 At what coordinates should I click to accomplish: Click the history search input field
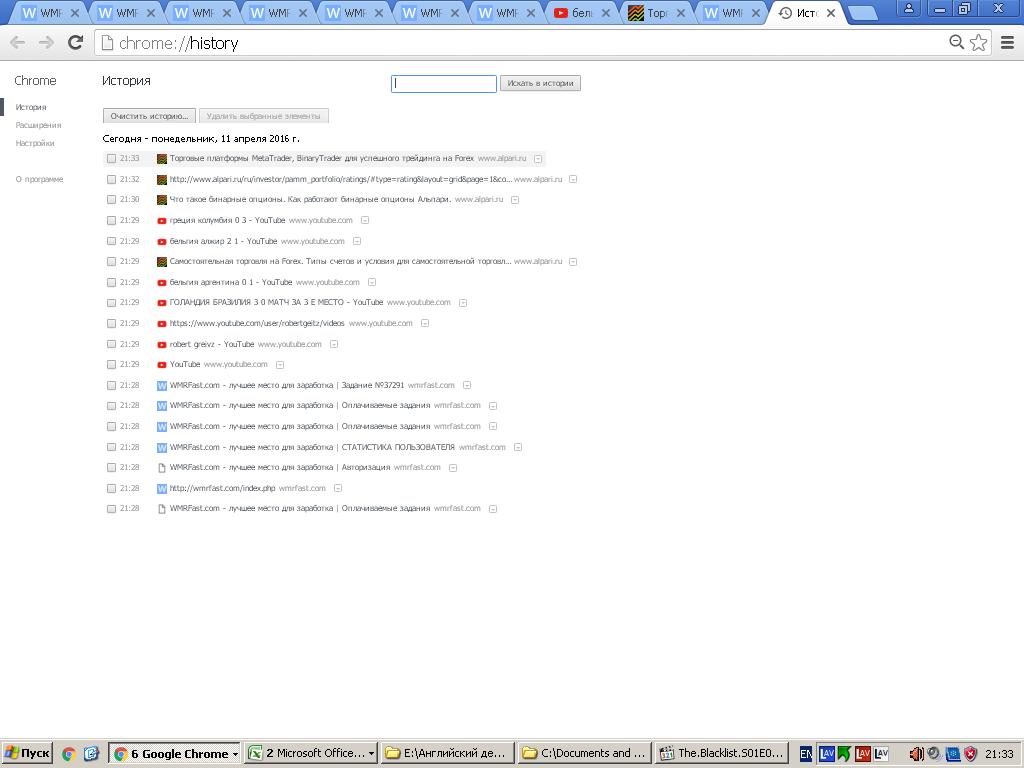tap(444, 84)
